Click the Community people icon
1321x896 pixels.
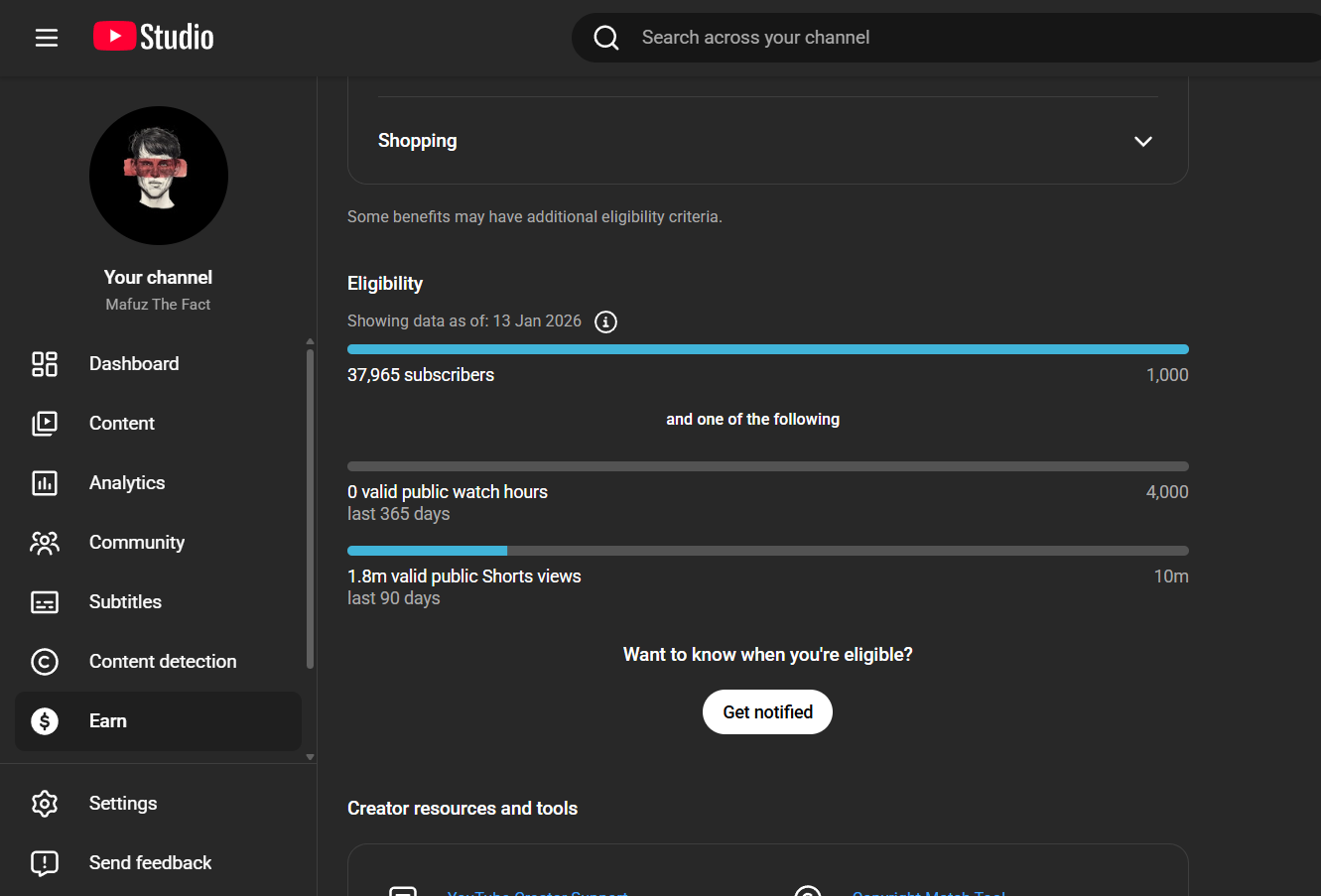(45, 543)
